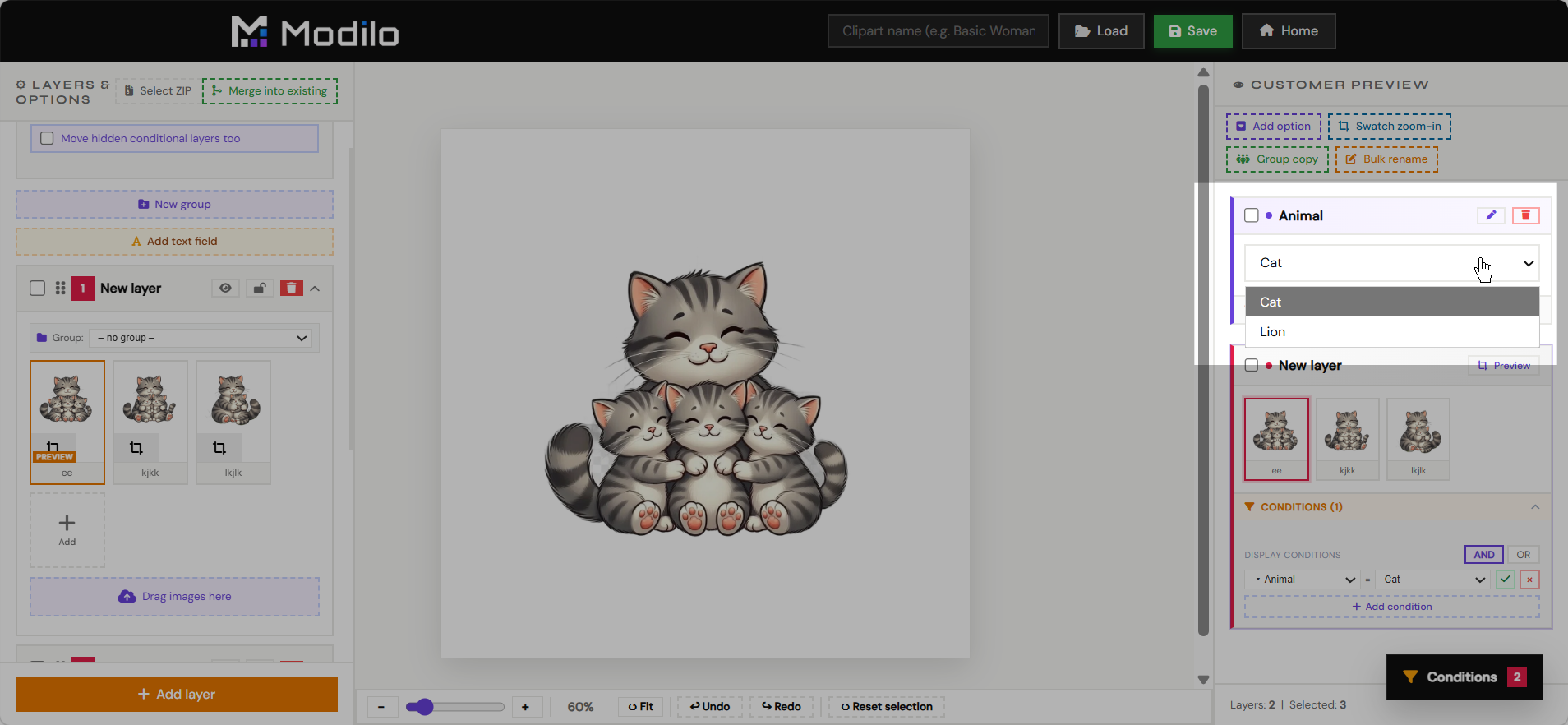Collapse the Conditions (1) section
The height and width of the screenshot is (725, 1568).
point(1535,507)
